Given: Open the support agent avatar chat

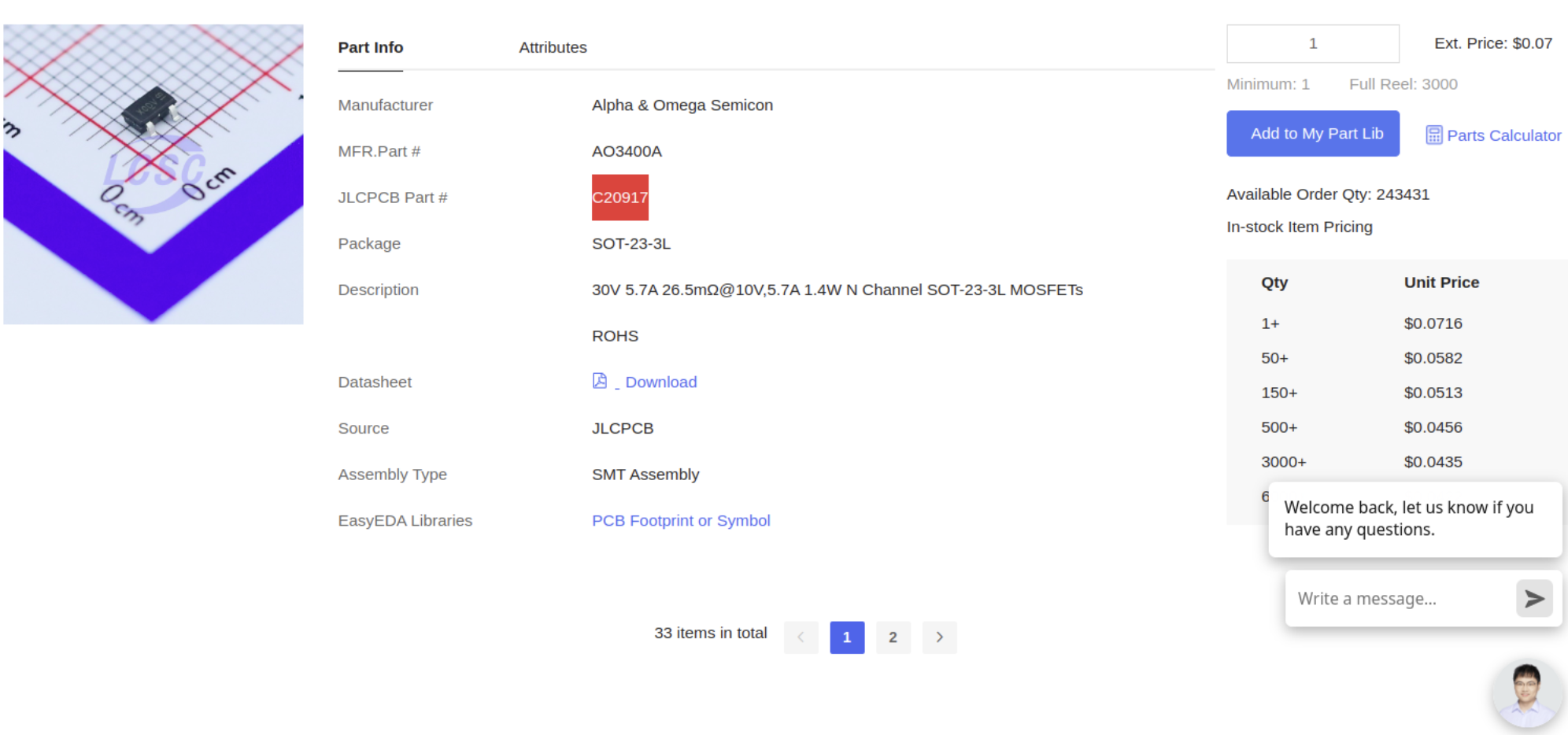Looking at the screenshot, I should [1526, 694].
